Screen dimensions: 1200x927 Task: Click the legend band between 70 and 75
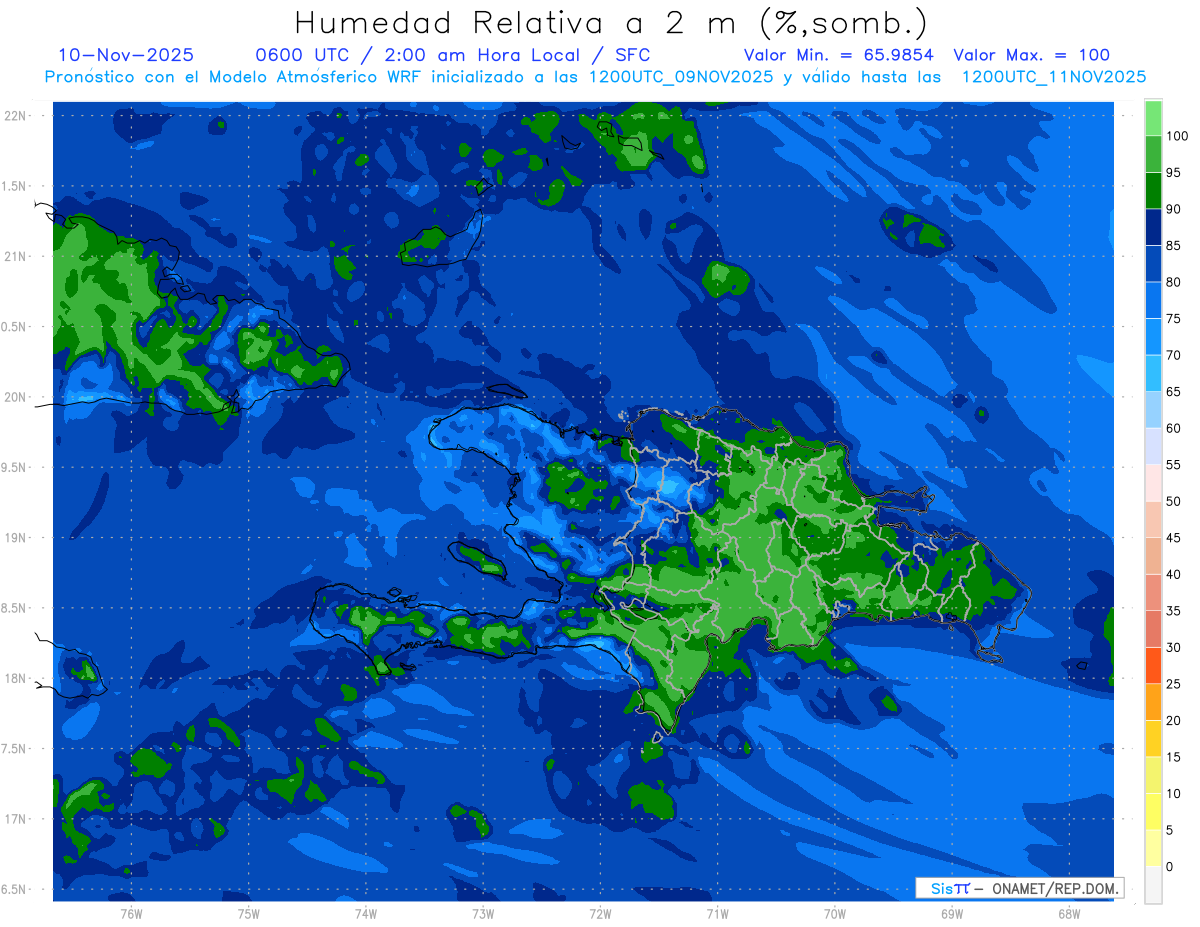pos(1152,337)
